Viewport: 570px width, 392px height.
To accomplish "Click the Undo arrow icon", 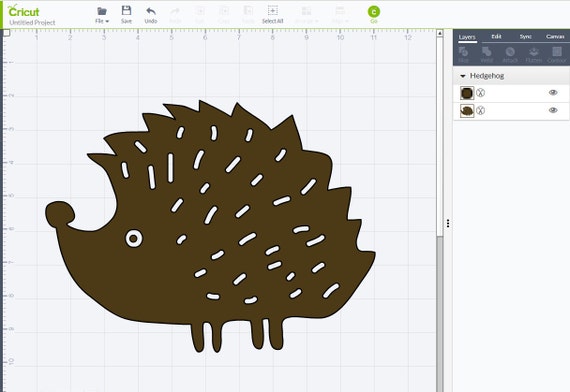I will [150, 11].
